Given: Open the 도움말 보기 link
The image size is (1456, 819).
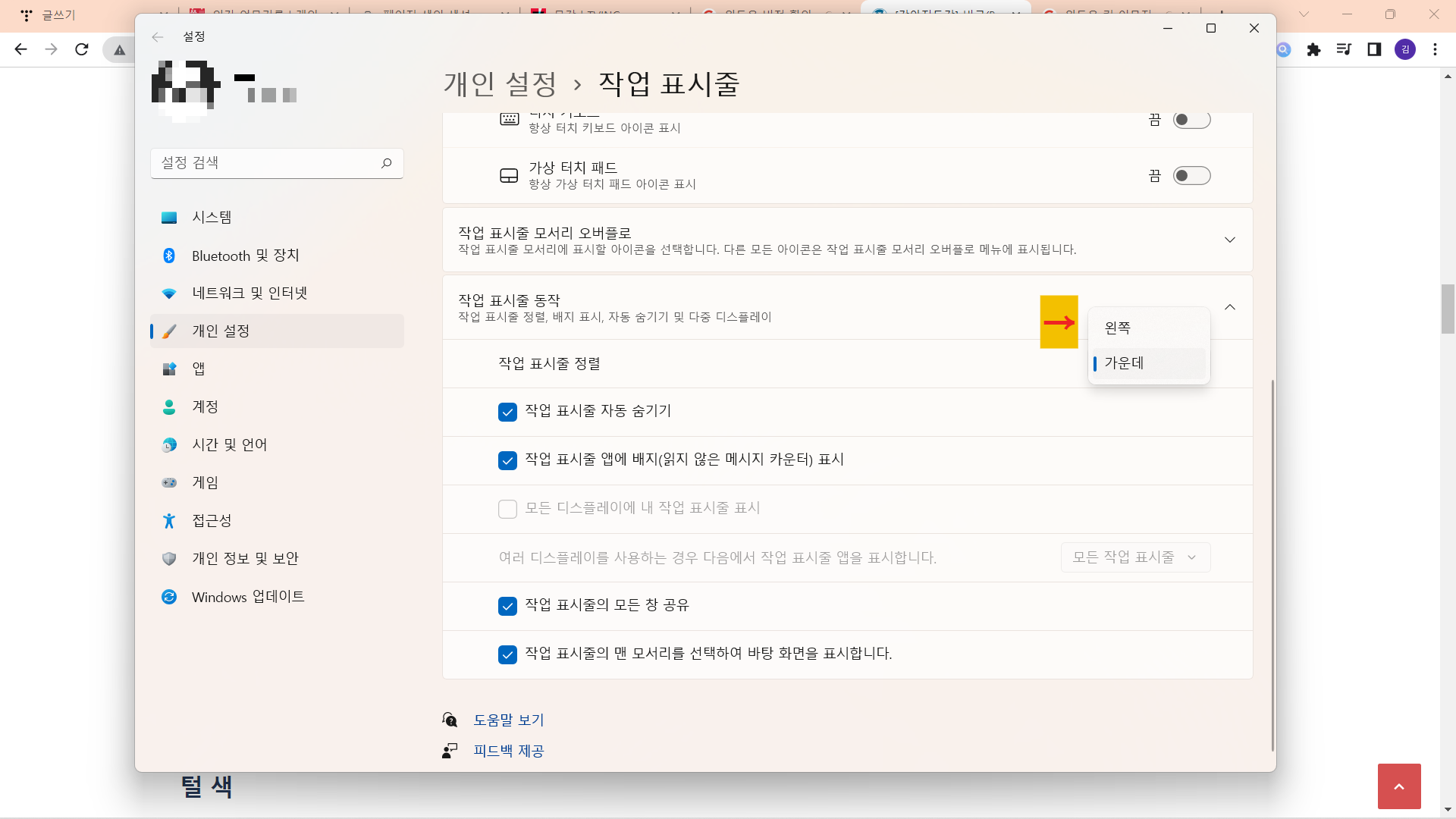Looking at the screenshot, I should point(508,720).
